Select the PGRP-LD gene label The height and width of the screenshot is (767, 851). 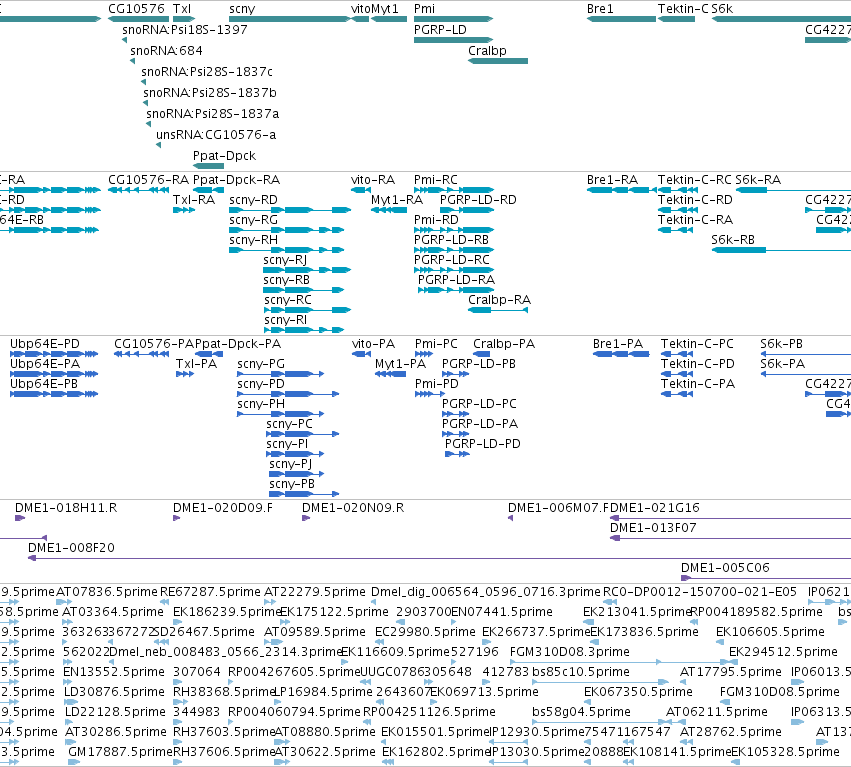(x=440, y=29)
